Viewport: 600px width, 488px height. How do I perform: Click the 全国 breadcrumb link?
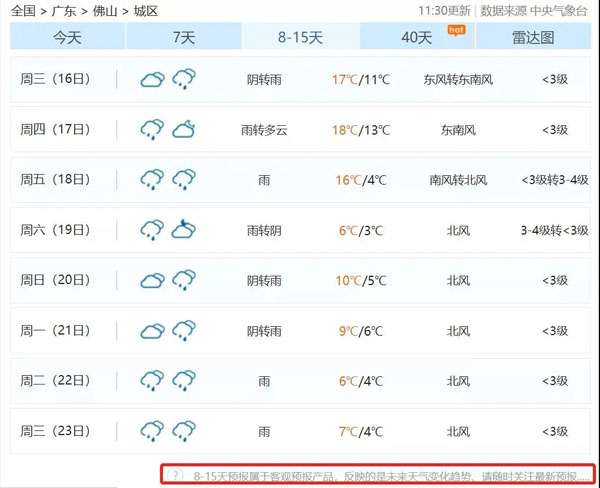tap(23, 11)
